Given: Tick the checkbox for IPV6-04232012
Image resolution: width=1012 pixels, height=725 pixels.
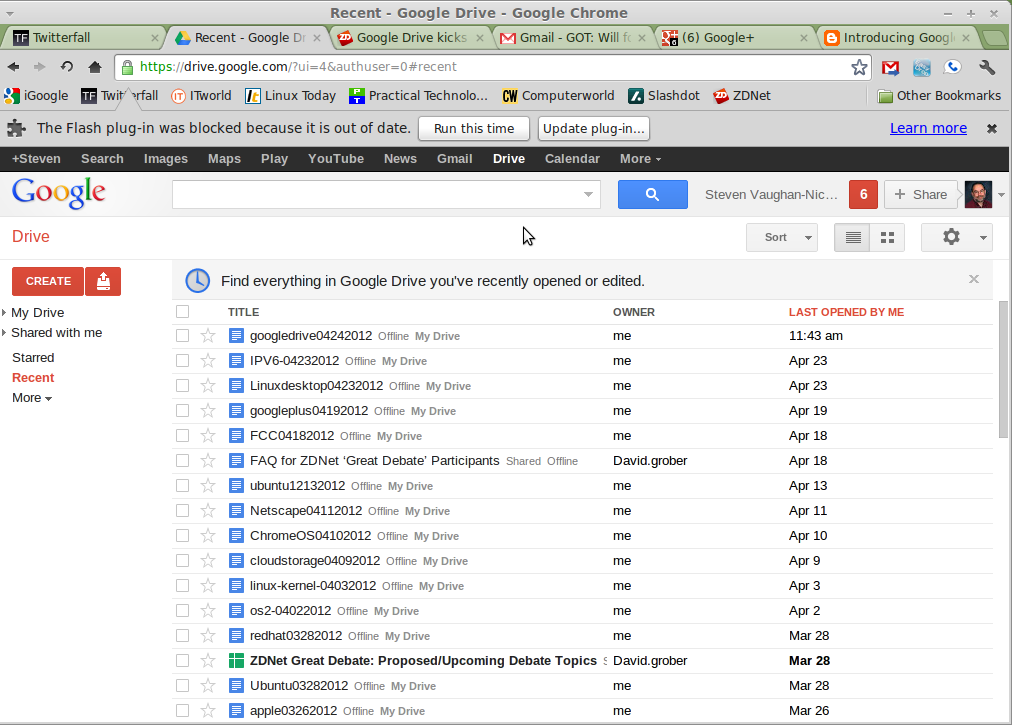Looking at the screenshot, I should click(182, 361).
